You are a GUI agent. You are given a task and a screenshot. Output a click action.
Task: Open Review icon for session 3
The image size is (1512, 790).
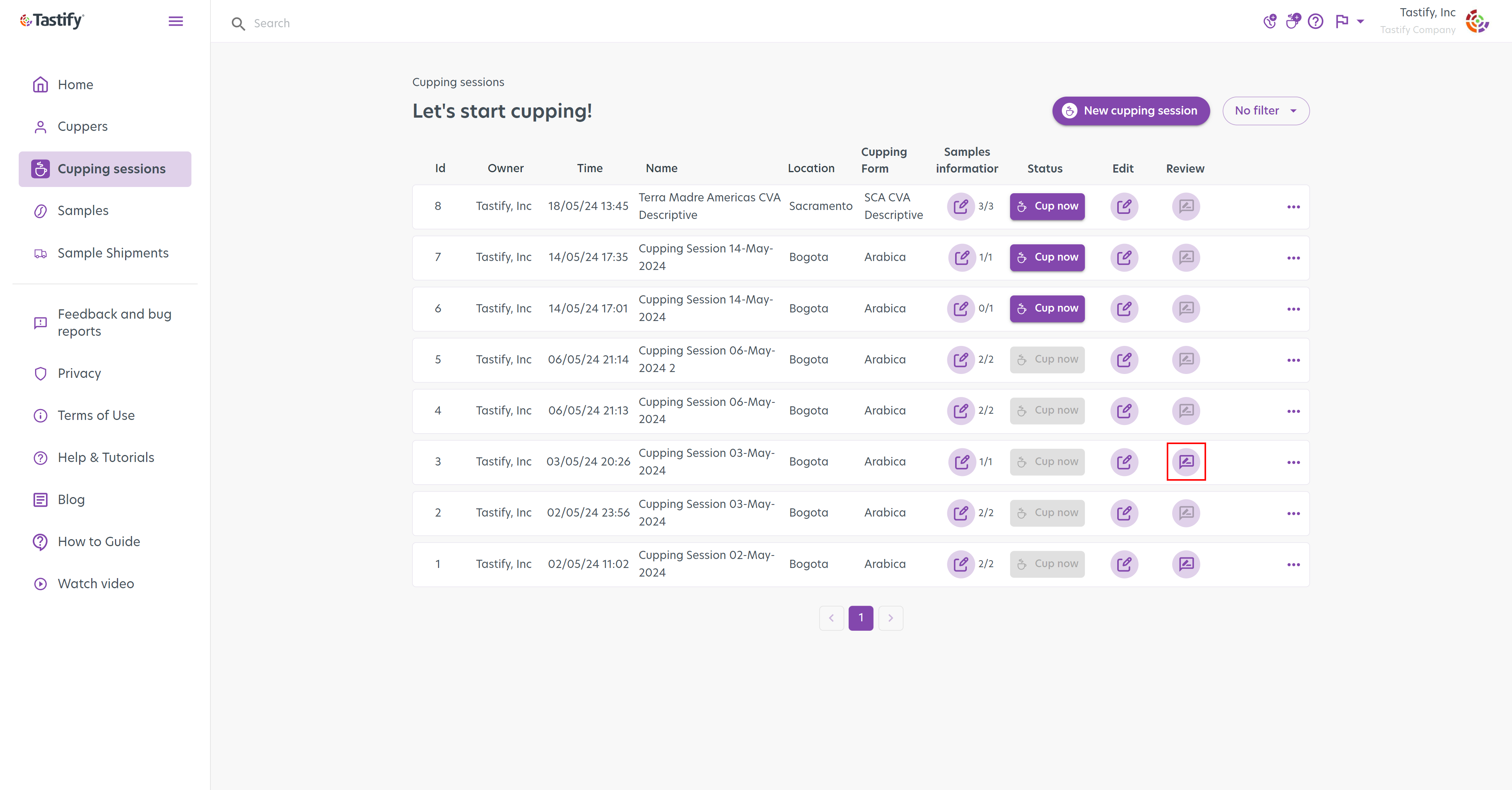[1186, 462]
